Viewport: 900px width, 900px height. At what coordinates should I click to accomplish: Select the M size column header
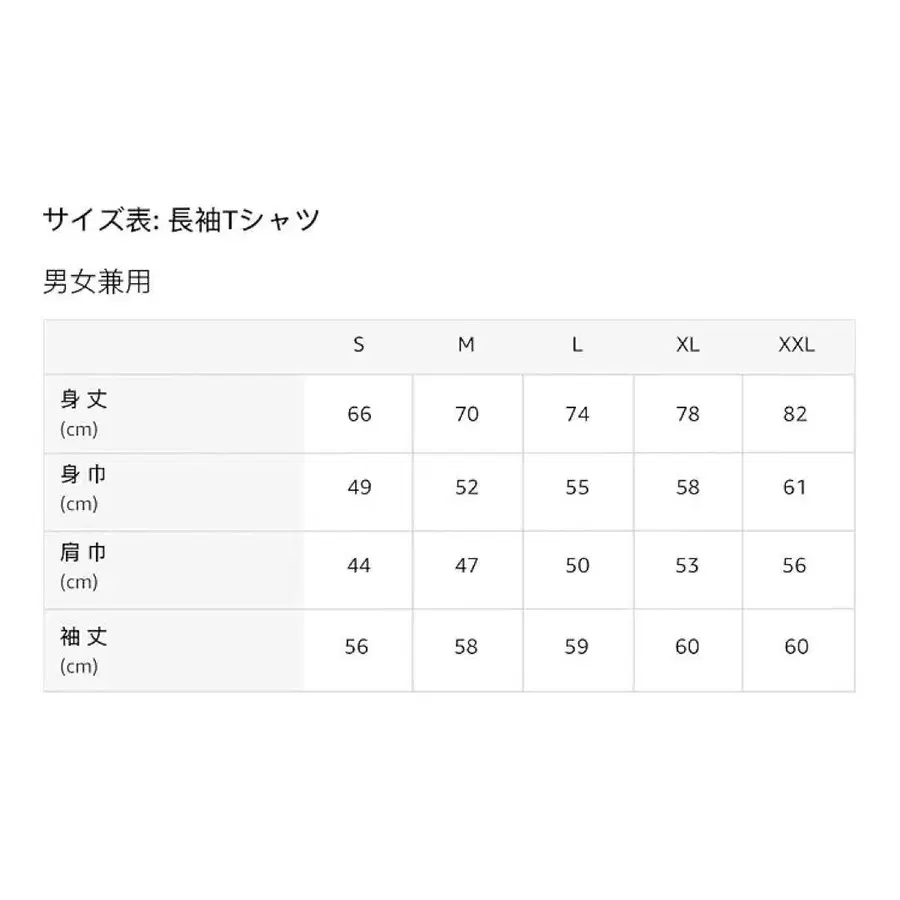[x=466, y=345]
